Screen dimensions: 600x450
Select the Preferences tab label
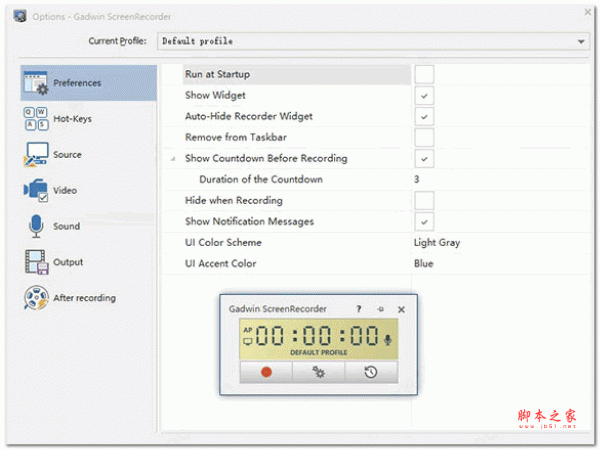77,83
